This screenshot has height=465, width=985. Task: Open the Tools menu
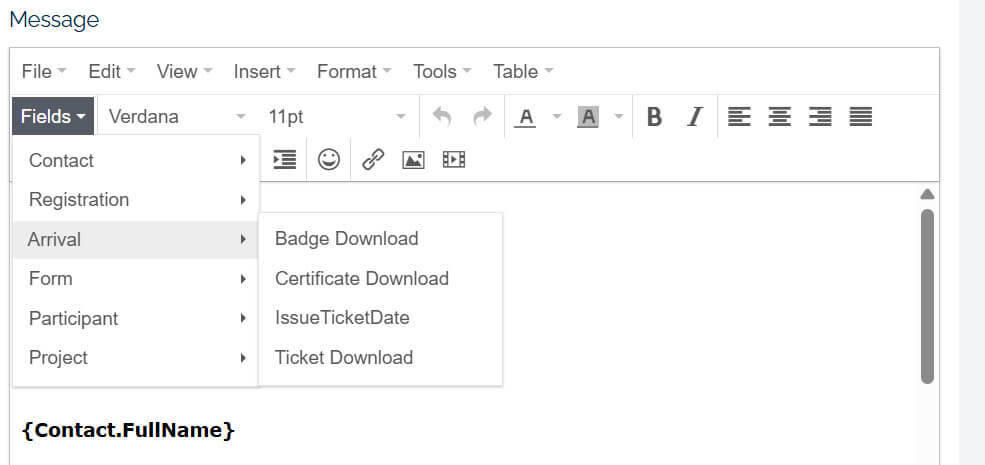coord(442,71)
